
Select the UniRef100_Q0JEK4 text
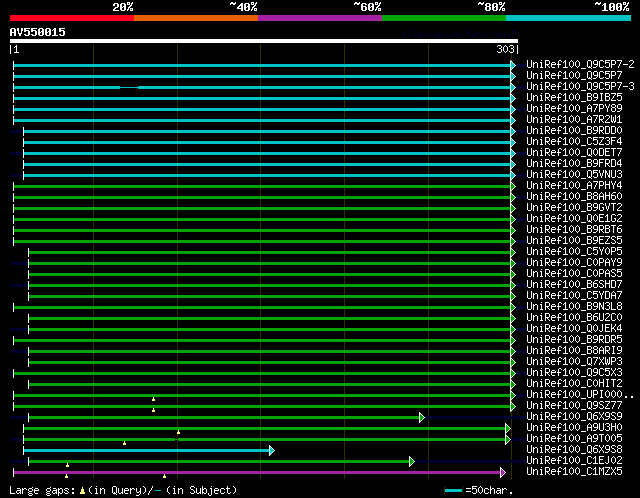[574, 329]
